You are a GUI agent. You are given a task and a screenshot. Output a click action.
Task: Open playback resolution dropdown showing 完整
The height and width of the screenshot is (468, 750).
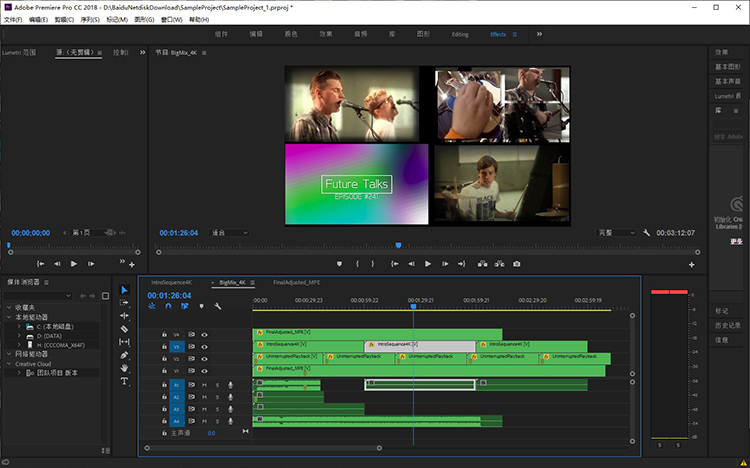tap(616, 233)
